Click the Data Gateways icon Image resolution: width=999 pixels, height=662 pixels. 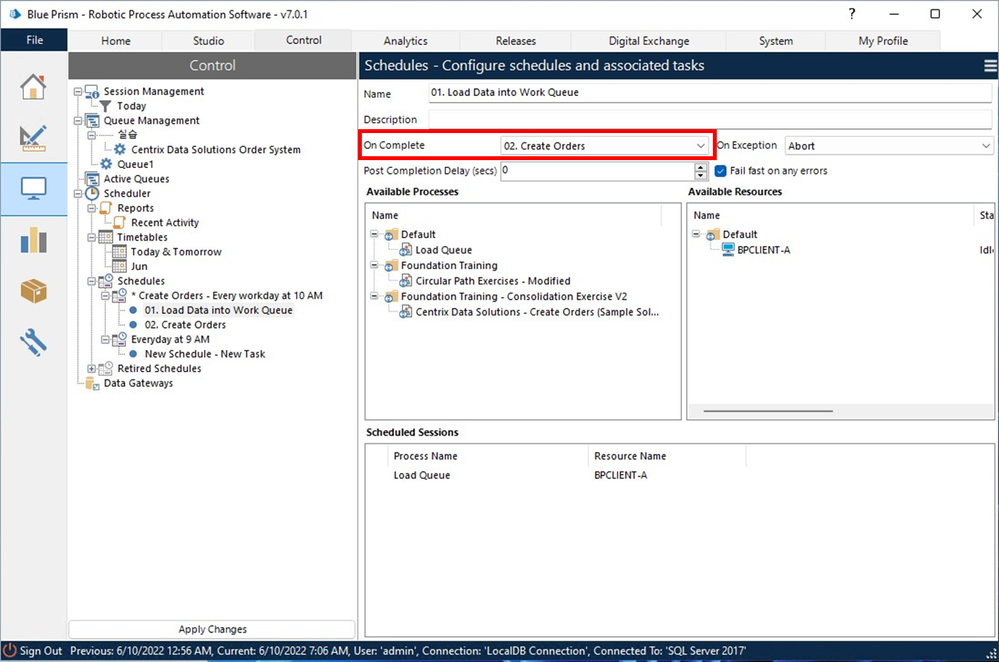92,383
